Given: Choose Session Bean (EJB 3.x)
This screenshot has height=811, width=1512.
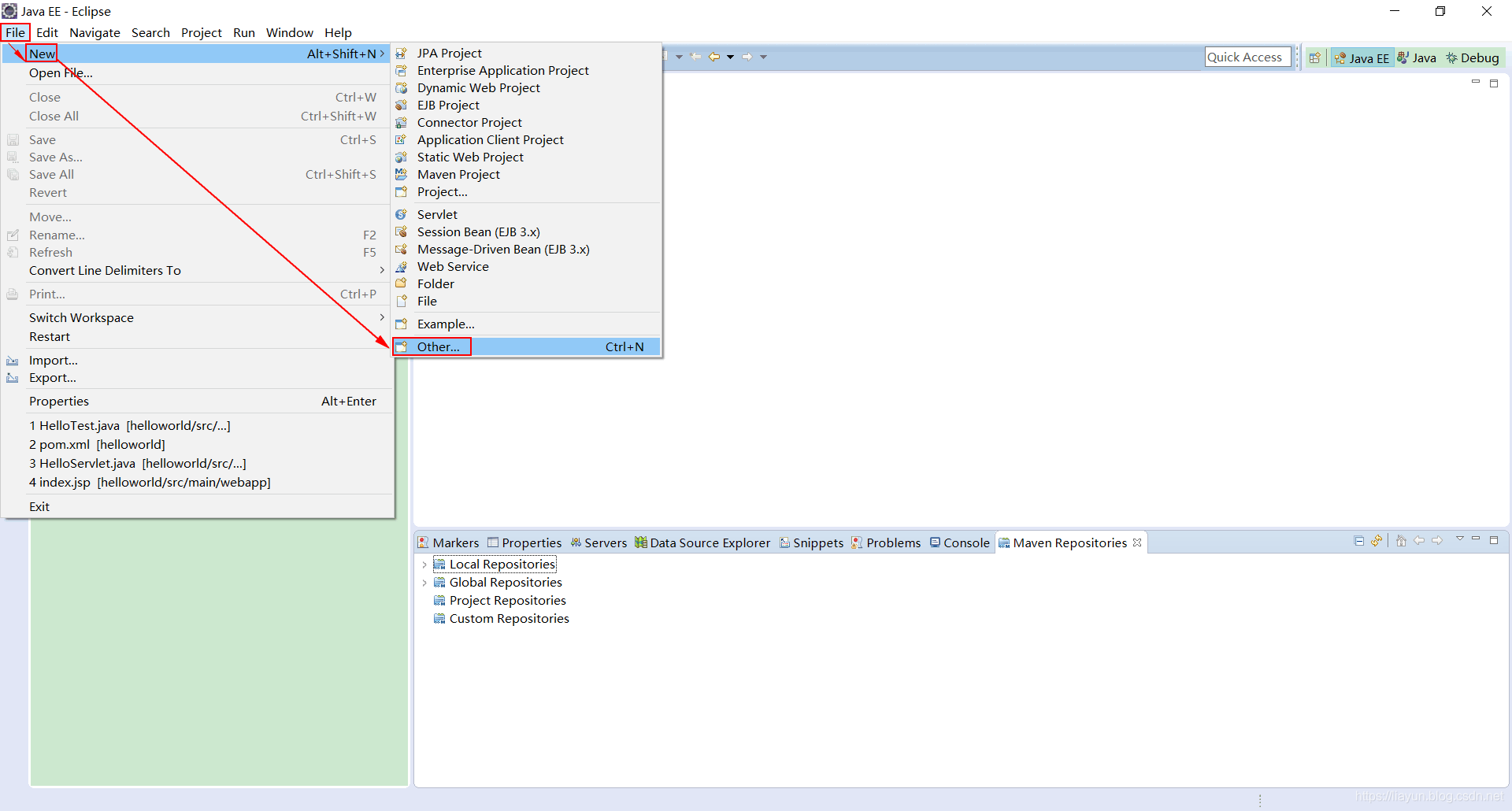Looking at the screenshot, I should tap(526, 231).
